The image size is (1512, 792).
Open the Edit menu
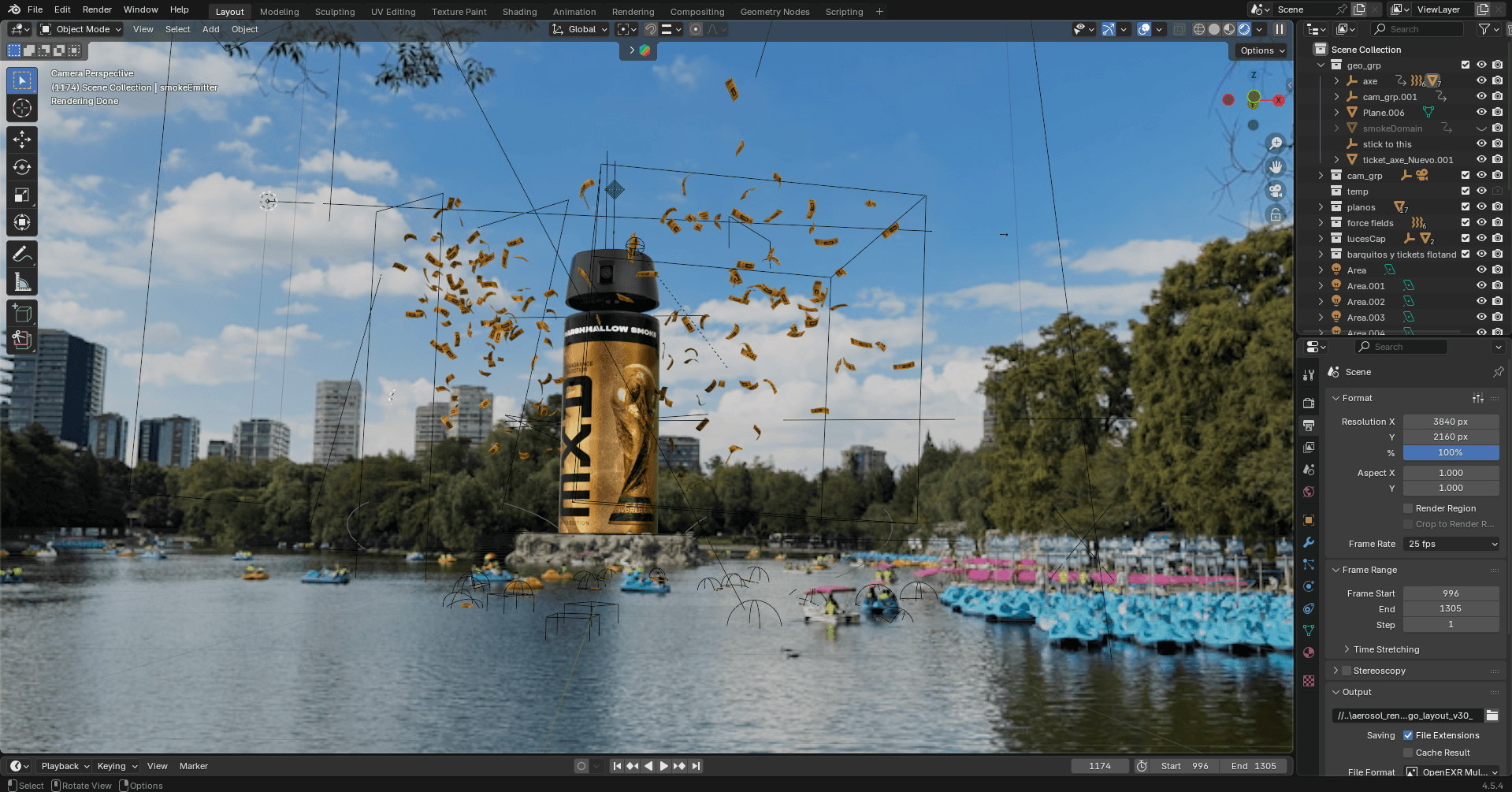coord(62,9)
